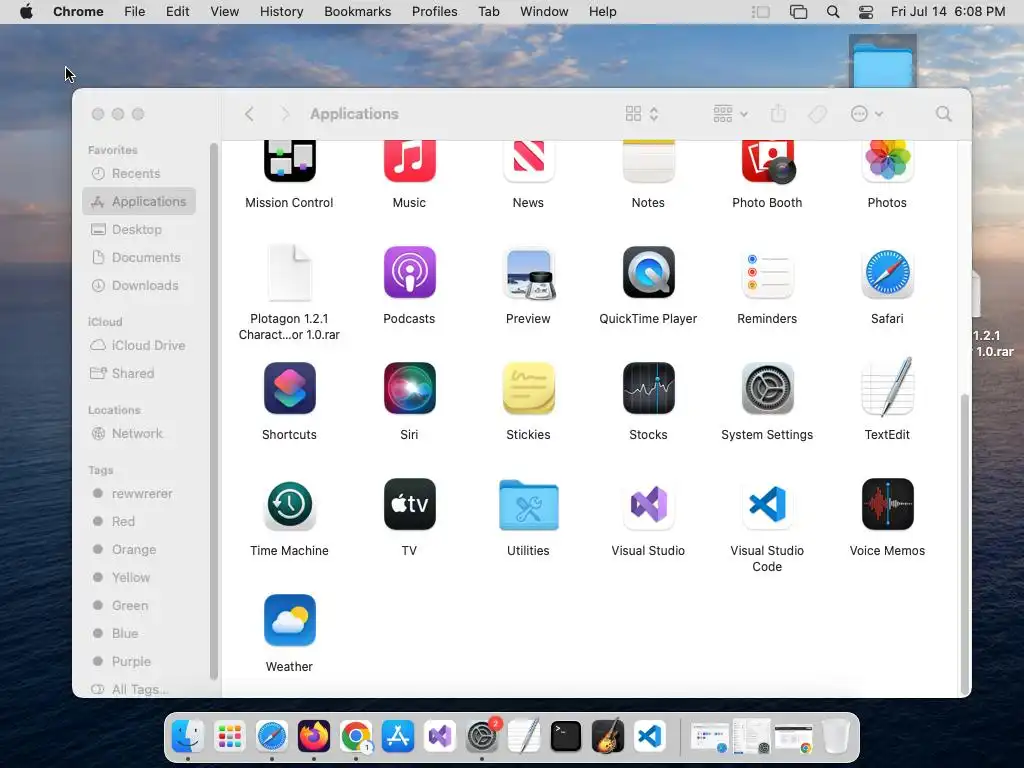The width and height of the screenshot is (1024, 768).
Task: Open the Voice Memos app icon
Action: [x=887, y=504]
